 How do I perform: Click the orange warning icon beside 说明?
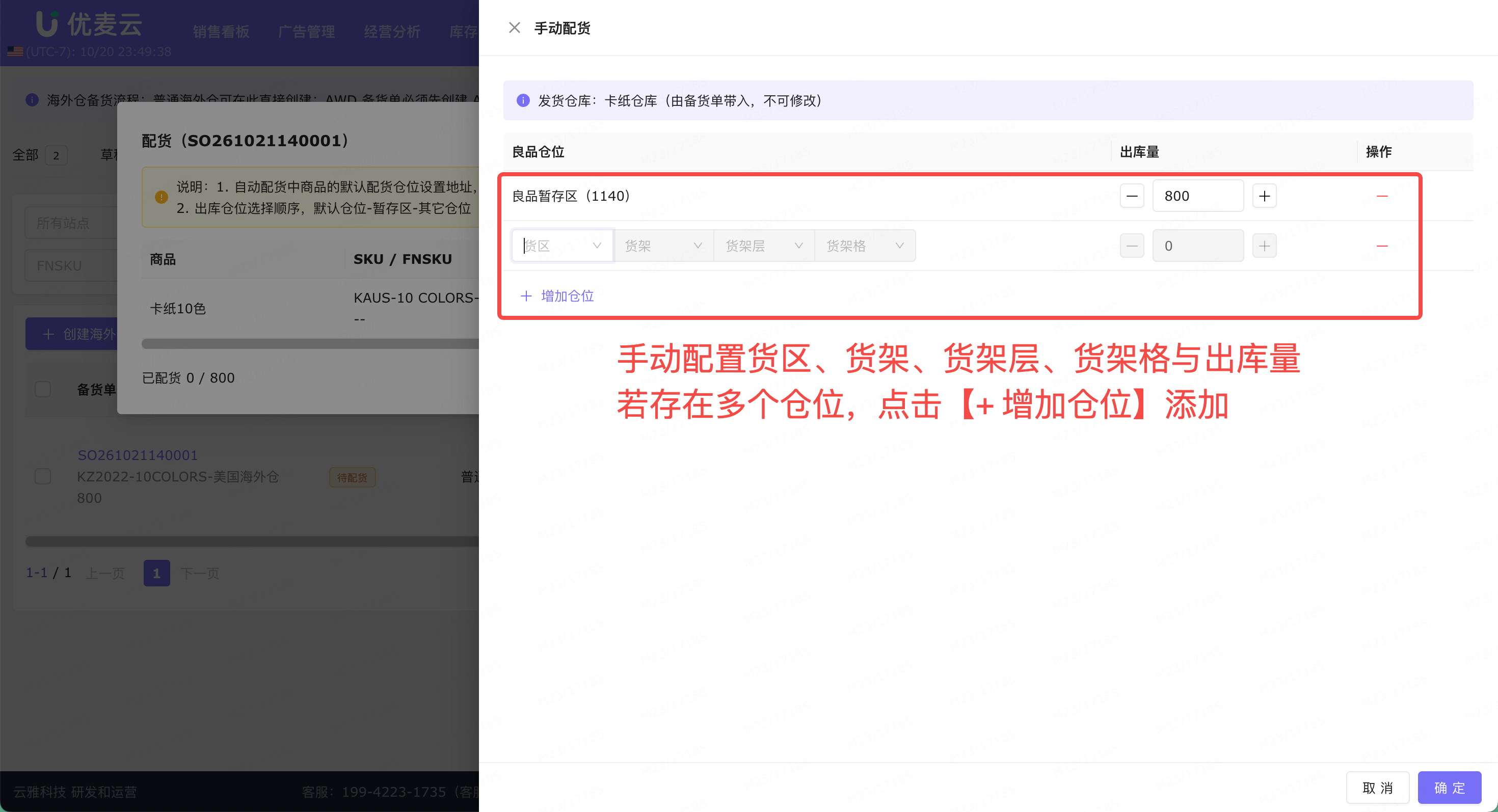(161, 197)
